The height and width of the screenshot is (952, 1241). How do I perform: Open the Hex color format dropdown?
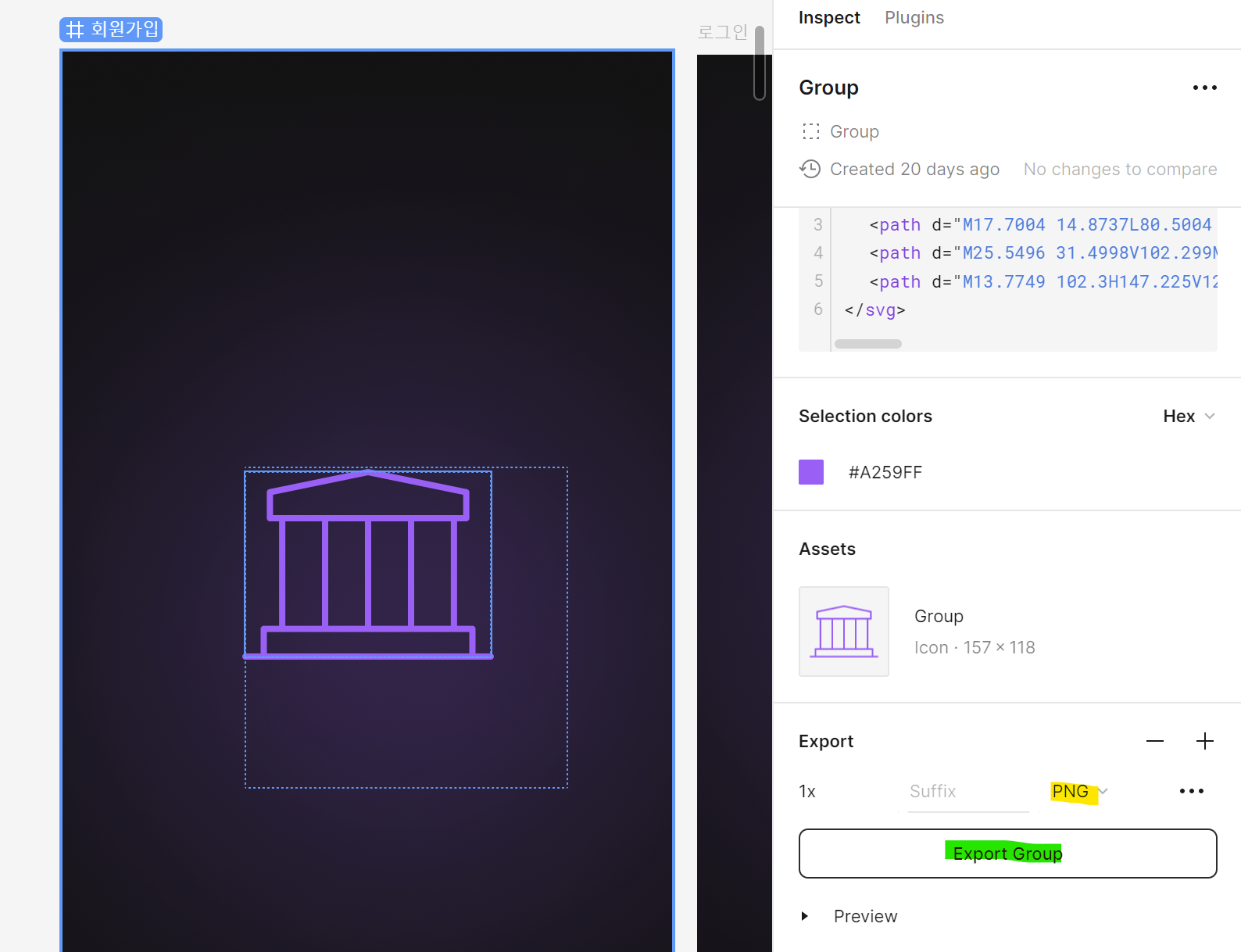point(1189,416)
